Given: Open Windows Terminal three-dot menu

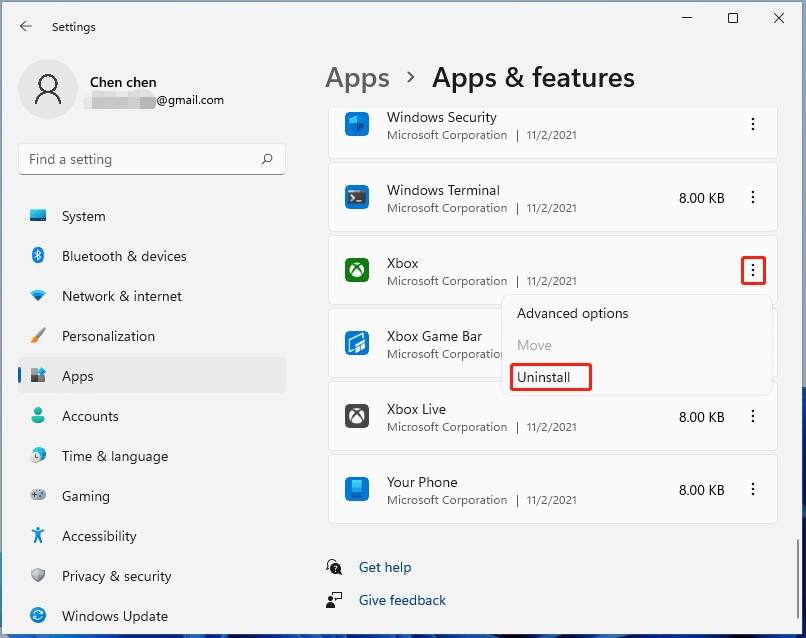Looking at the screenshot, I should (x=753, y=198).
